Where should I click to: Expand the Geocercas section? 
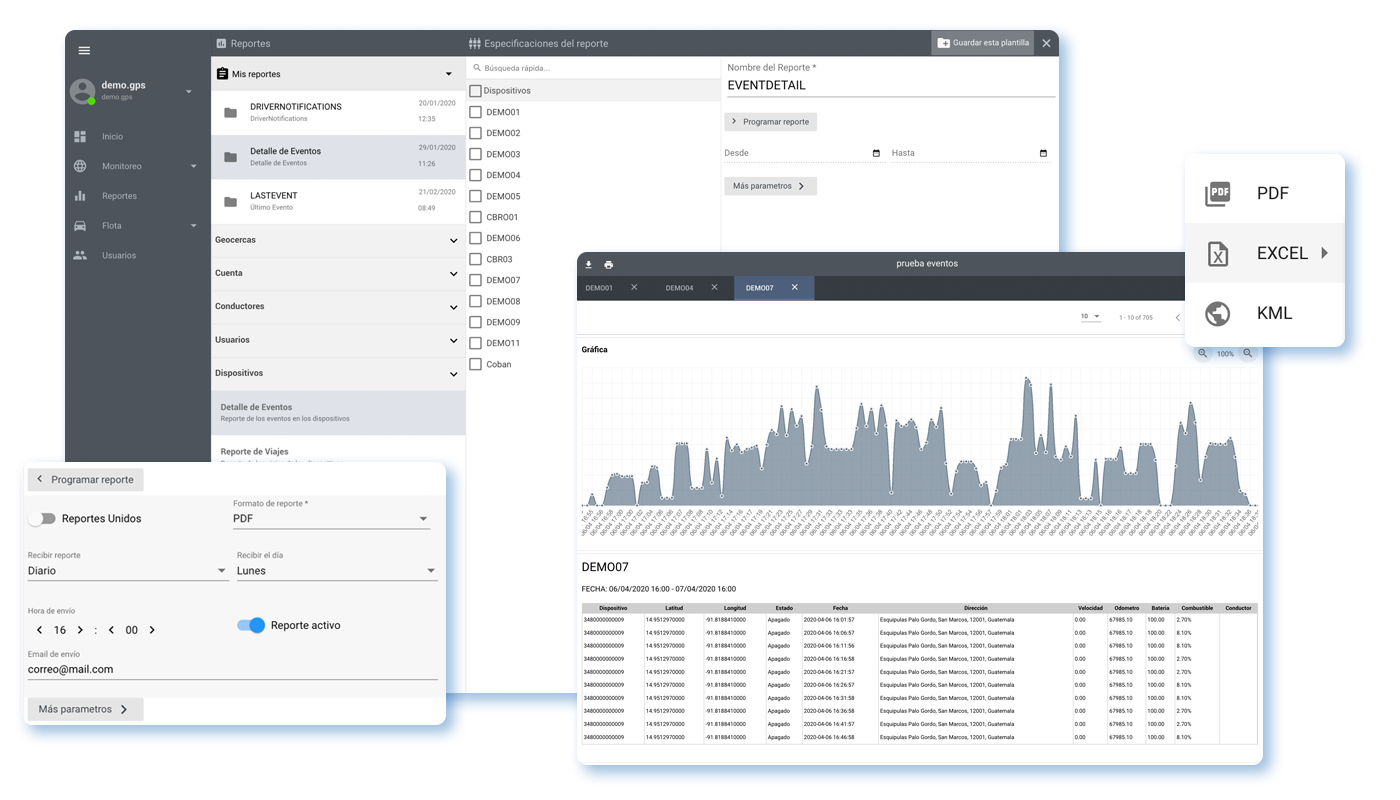(453, 241)
